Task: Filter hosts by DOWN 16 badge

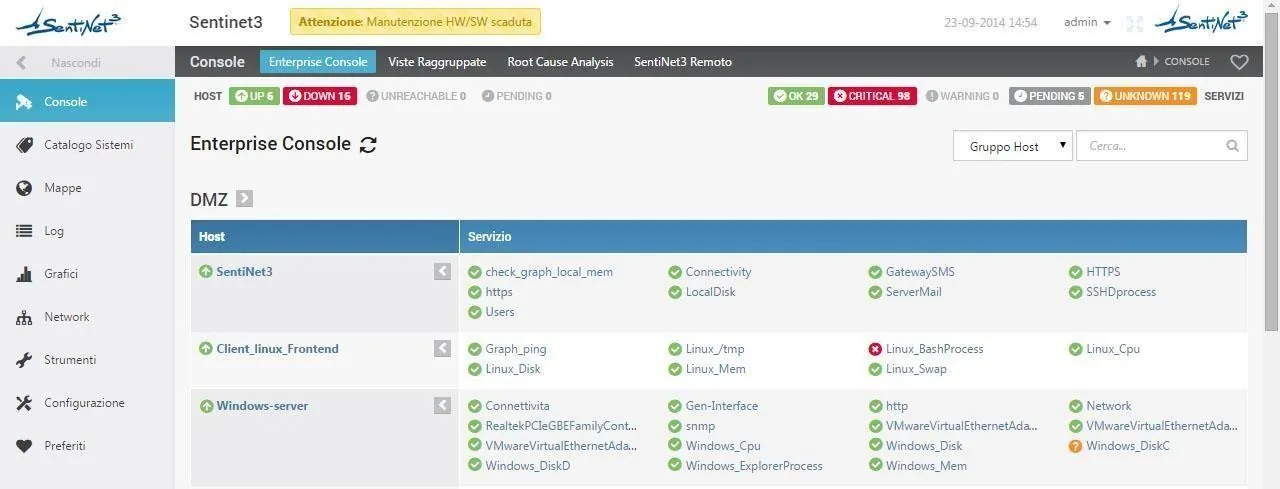Action: coord(320,96)
